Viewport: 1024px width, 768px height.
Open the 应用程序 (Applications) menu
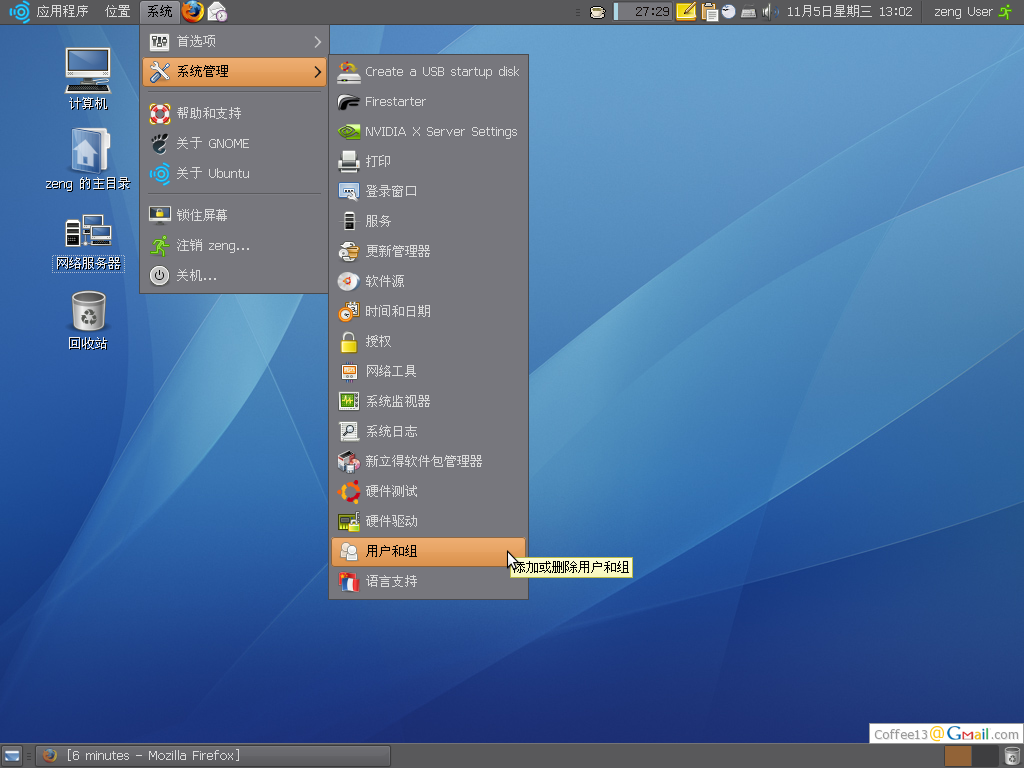point(62,12)
